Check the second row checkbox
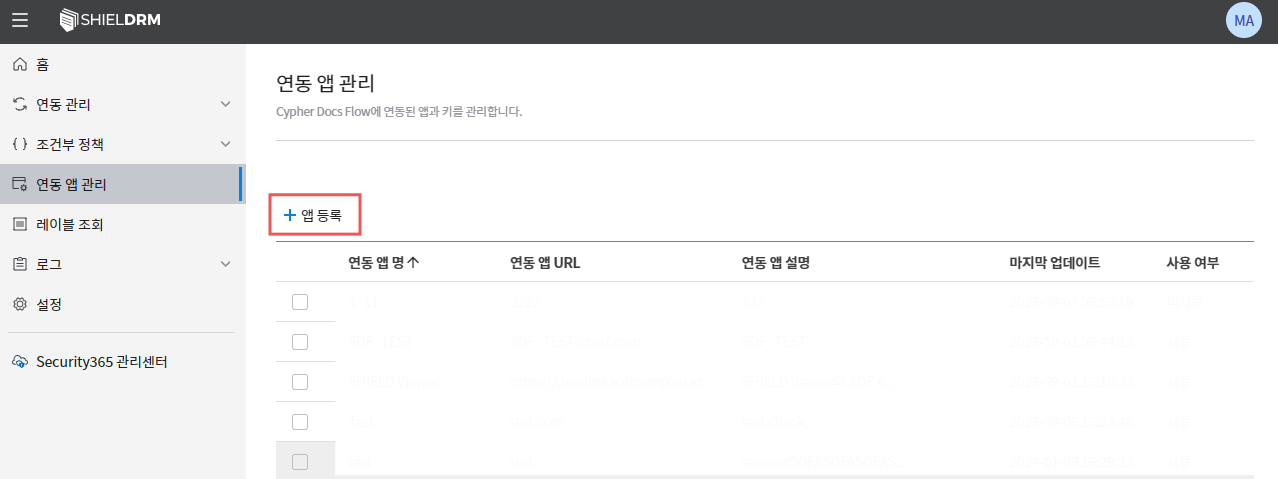This screenshot has height=479, width=1278. tap(300, 342)
